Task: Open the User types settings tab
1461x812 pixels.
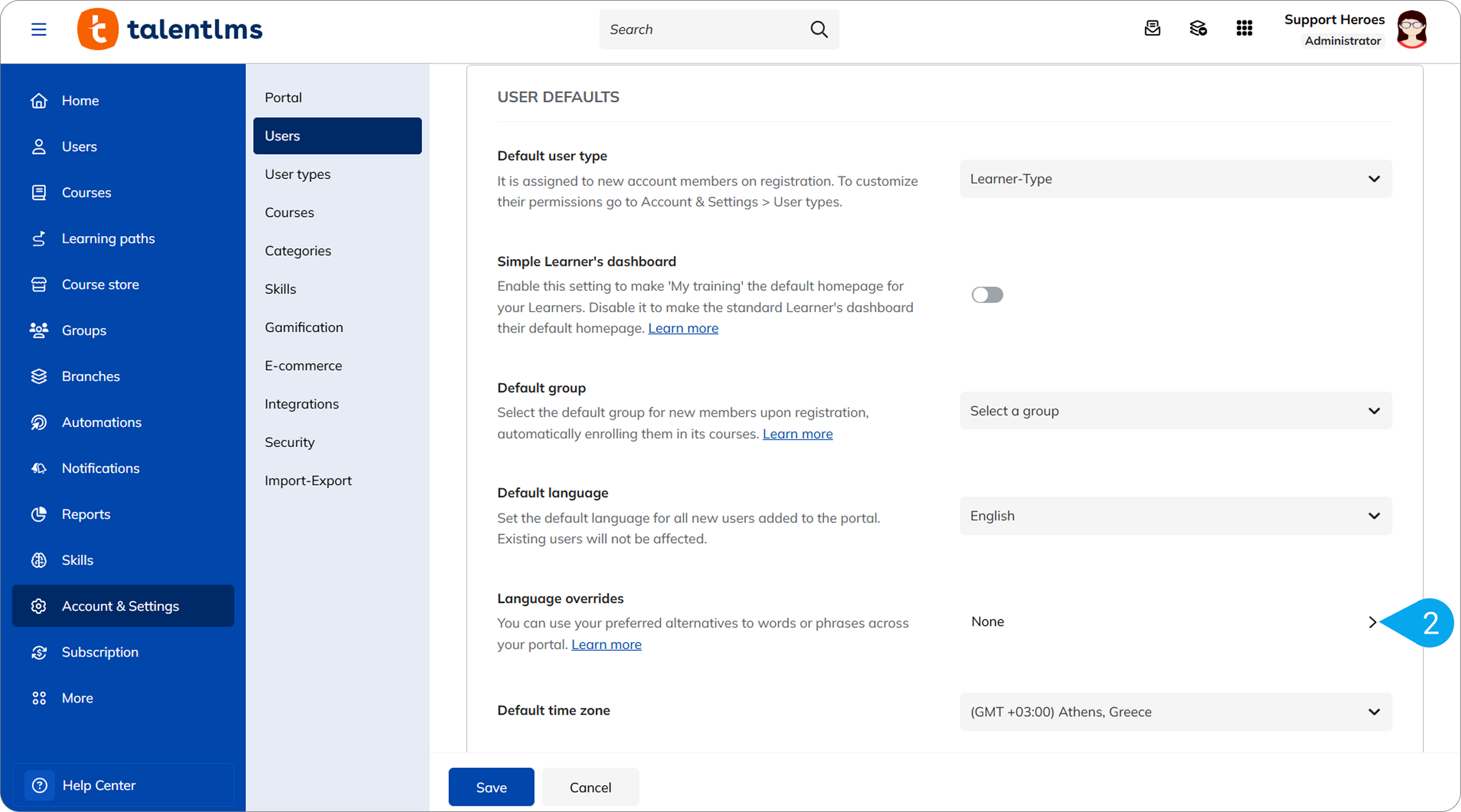Action: [338, 174]
